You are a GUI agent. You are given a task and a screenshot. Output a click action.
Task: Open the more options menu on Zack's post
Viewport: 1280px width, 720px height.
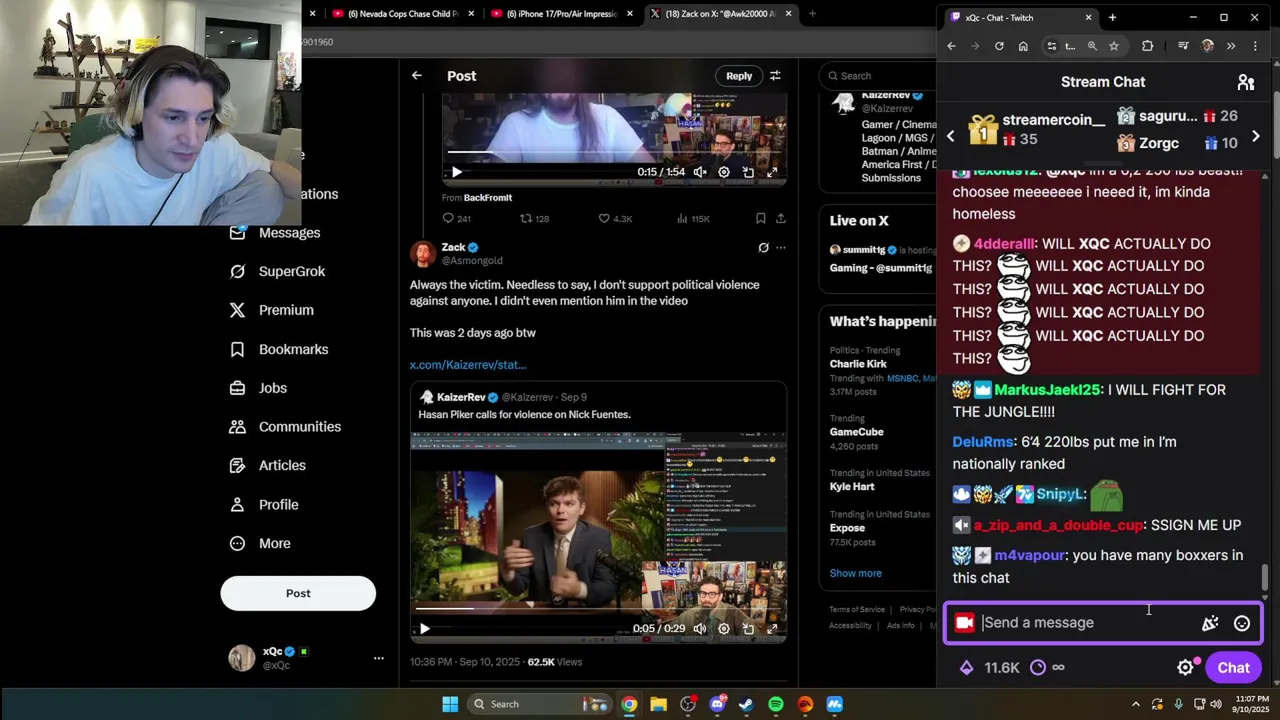coord(781,248)
